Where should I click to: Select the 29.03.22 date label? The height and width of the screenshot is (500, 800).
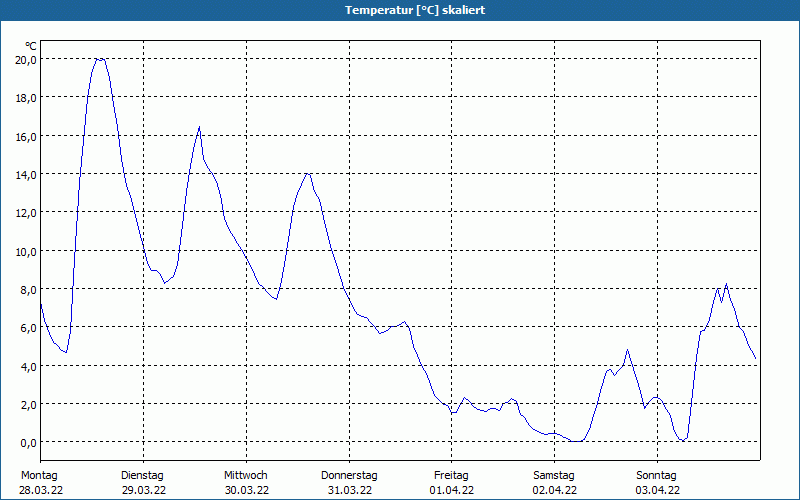(x=143, y=490)
